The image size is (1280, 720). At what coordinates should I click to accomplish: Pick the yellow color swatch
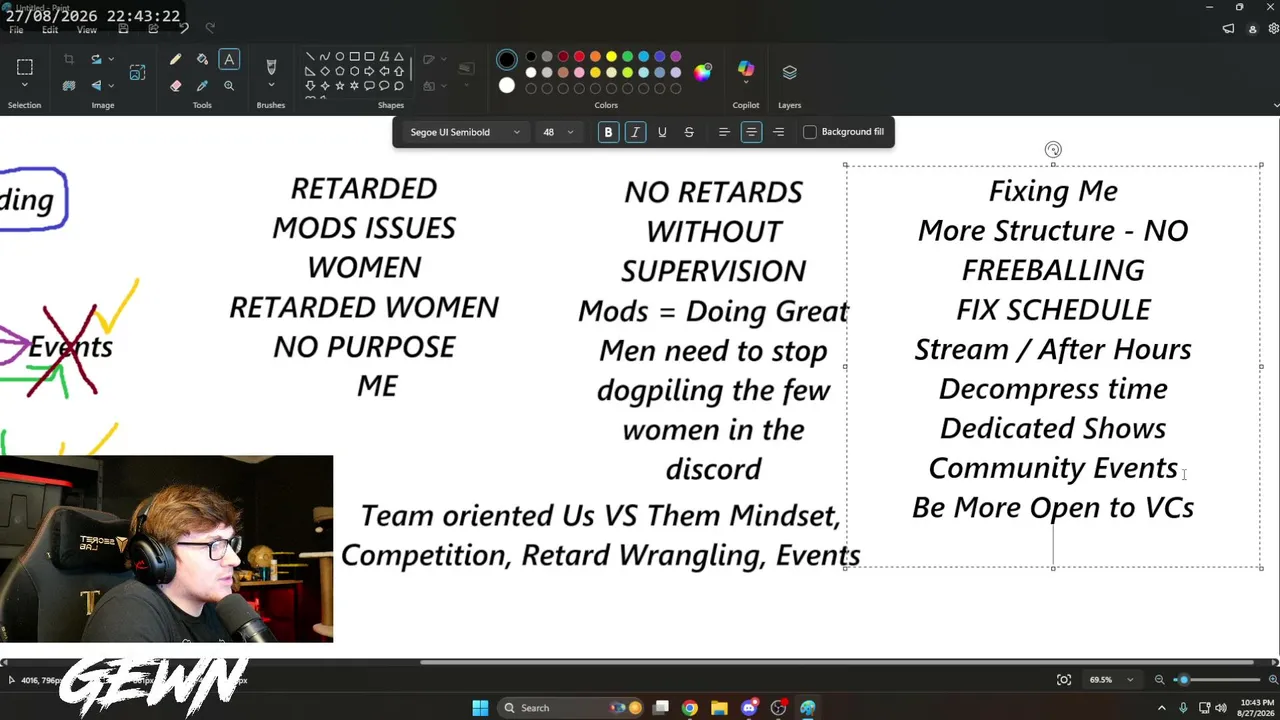tap(611, 57)
